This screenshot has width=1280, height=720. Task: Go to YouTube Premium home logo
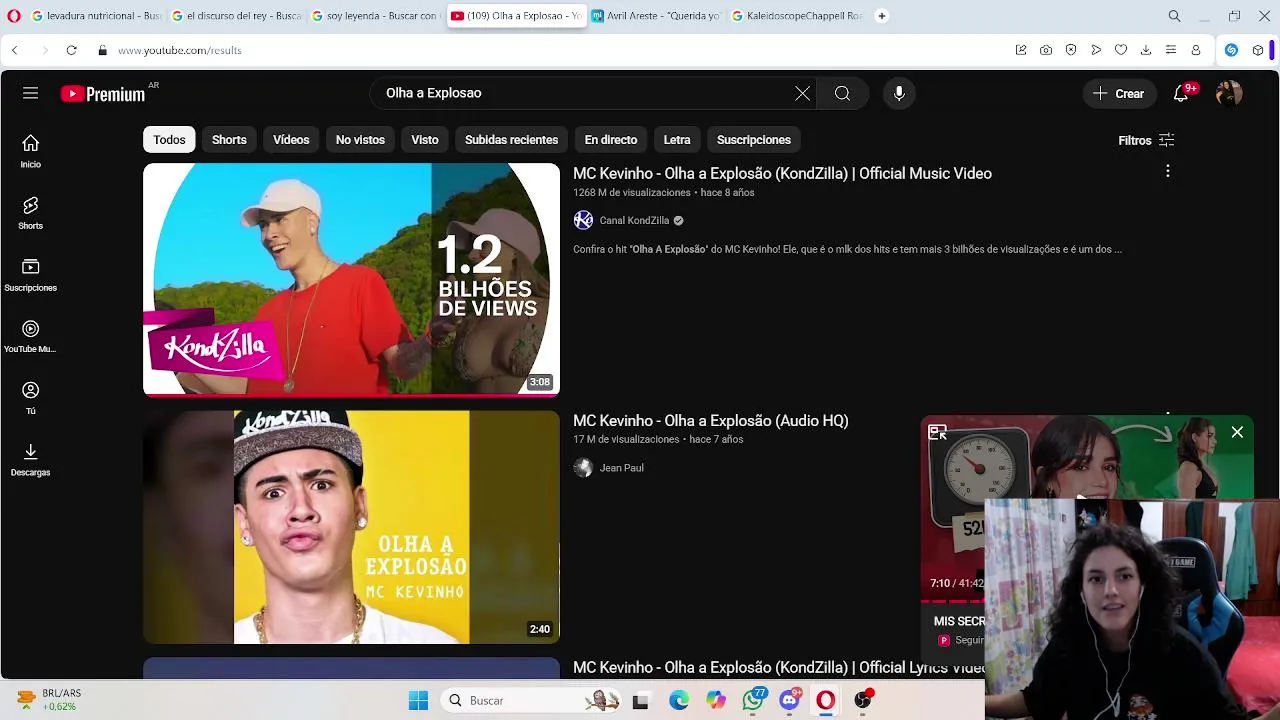pos(103,94)
